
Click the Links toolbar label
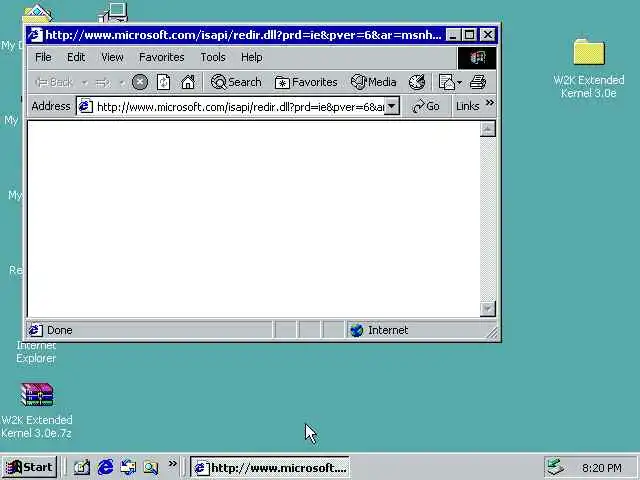coord(467,107)
